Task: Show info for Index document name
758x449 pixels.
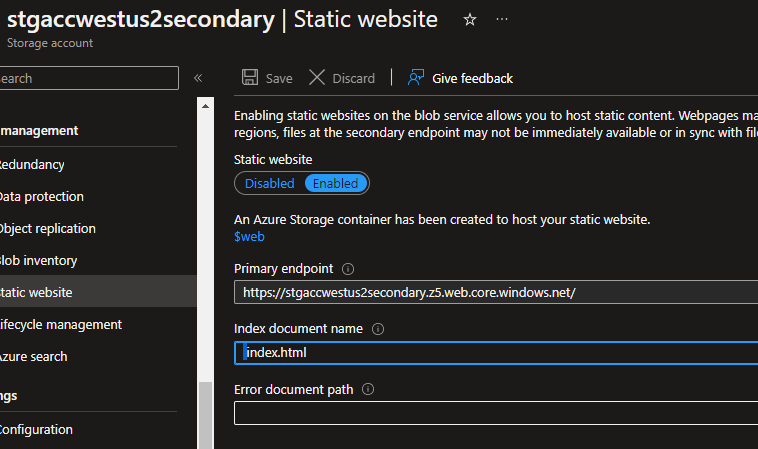Action: [x=378, y=329]
